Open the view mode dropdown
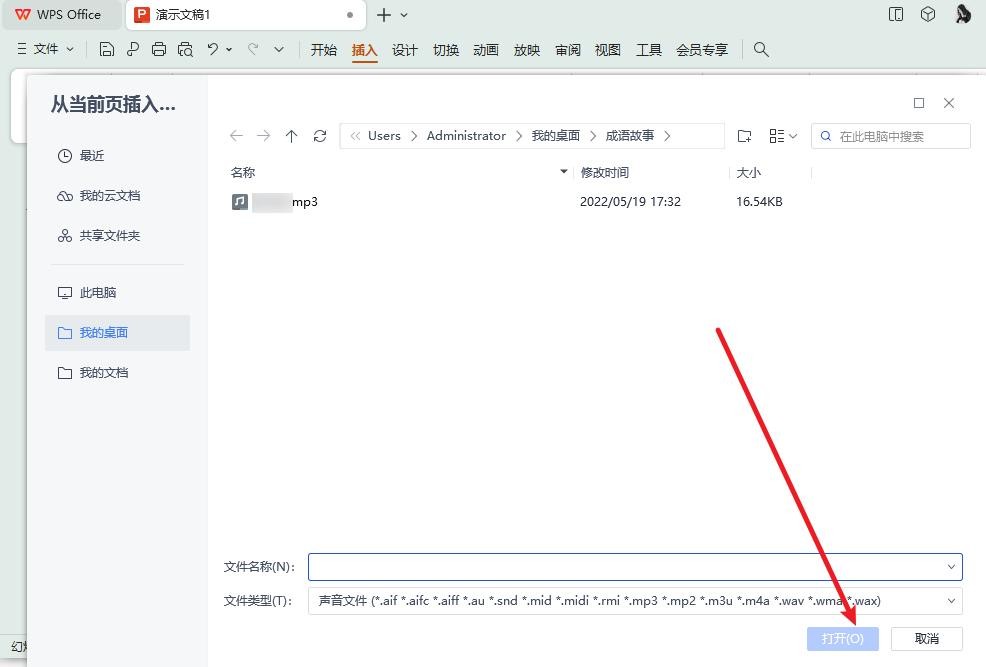986x667 pixels. (783, 136)
